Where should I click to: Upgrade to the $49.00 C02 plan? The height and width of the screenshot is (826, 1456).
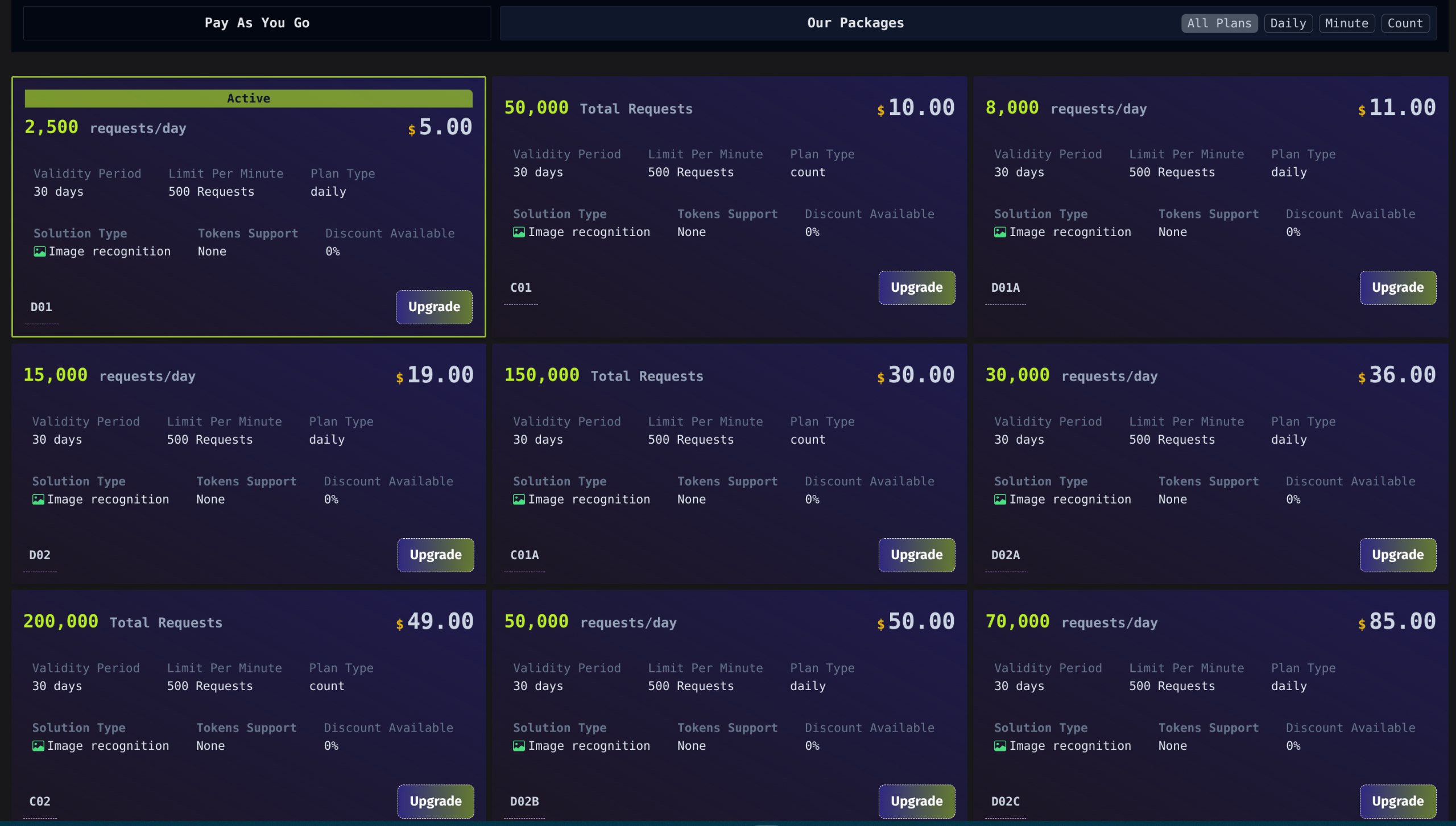tap(436, 802)
